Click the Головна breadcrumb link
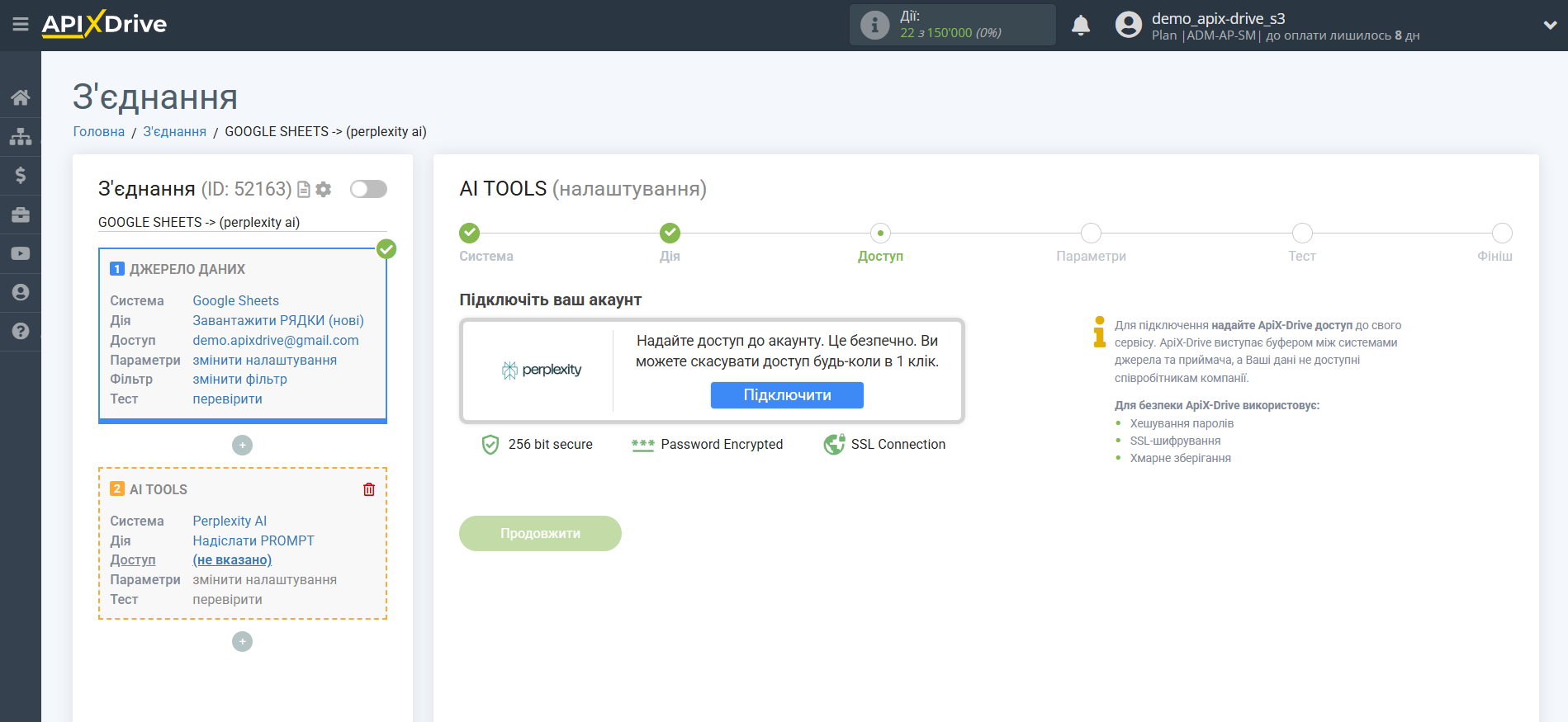The width and height of the screenshot is (1568, 722). coord(98,132)
